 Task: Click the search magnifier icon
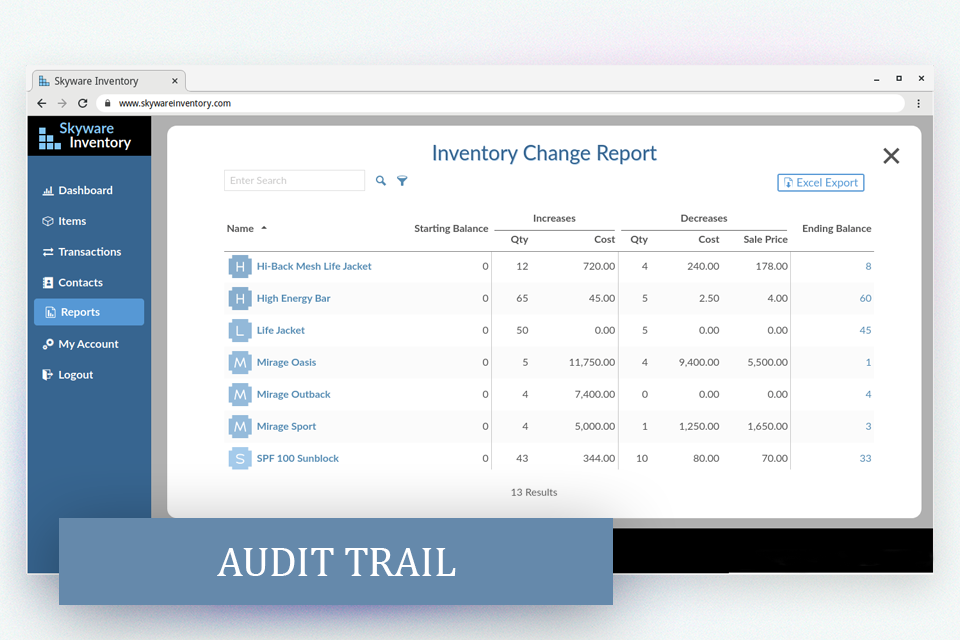pos(381,181)
